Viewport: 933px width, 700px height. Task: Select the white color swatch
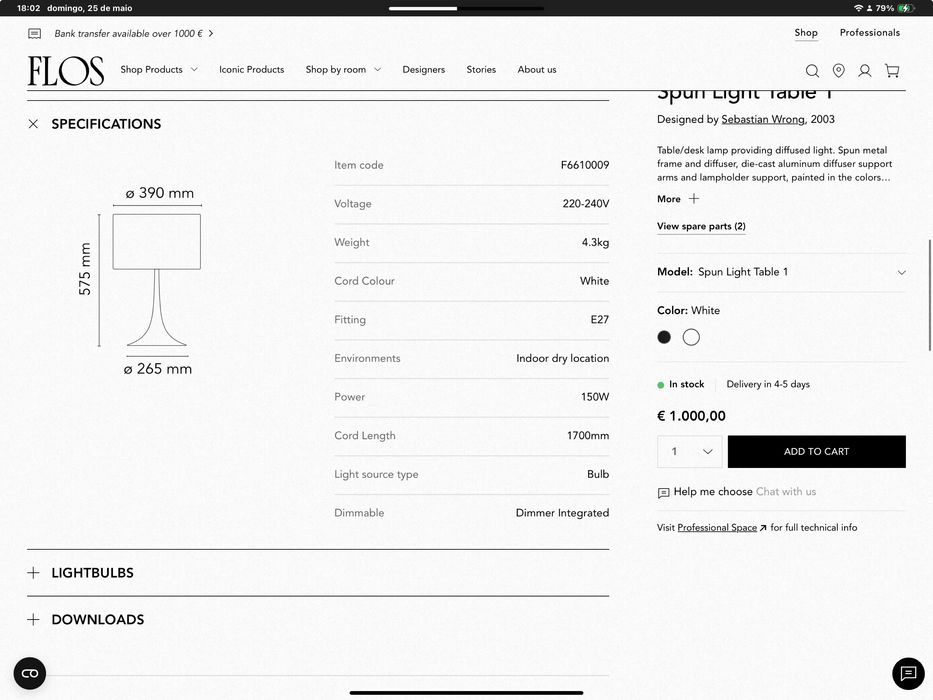pyautogui.click(x=691, y=337)
